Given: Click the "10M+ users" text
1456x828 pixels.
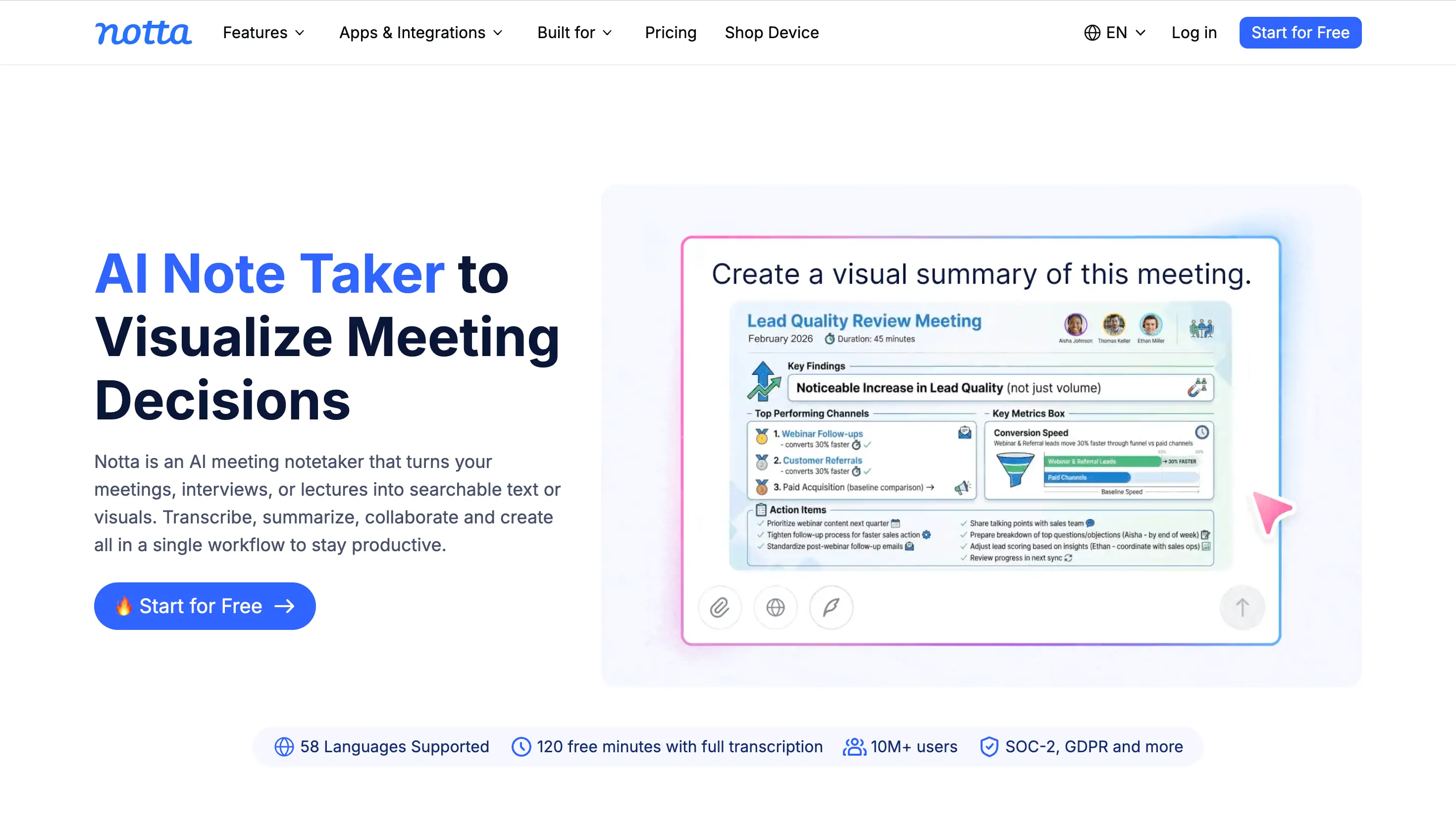Looking at the screenshot, I should (x=914, y=747).
